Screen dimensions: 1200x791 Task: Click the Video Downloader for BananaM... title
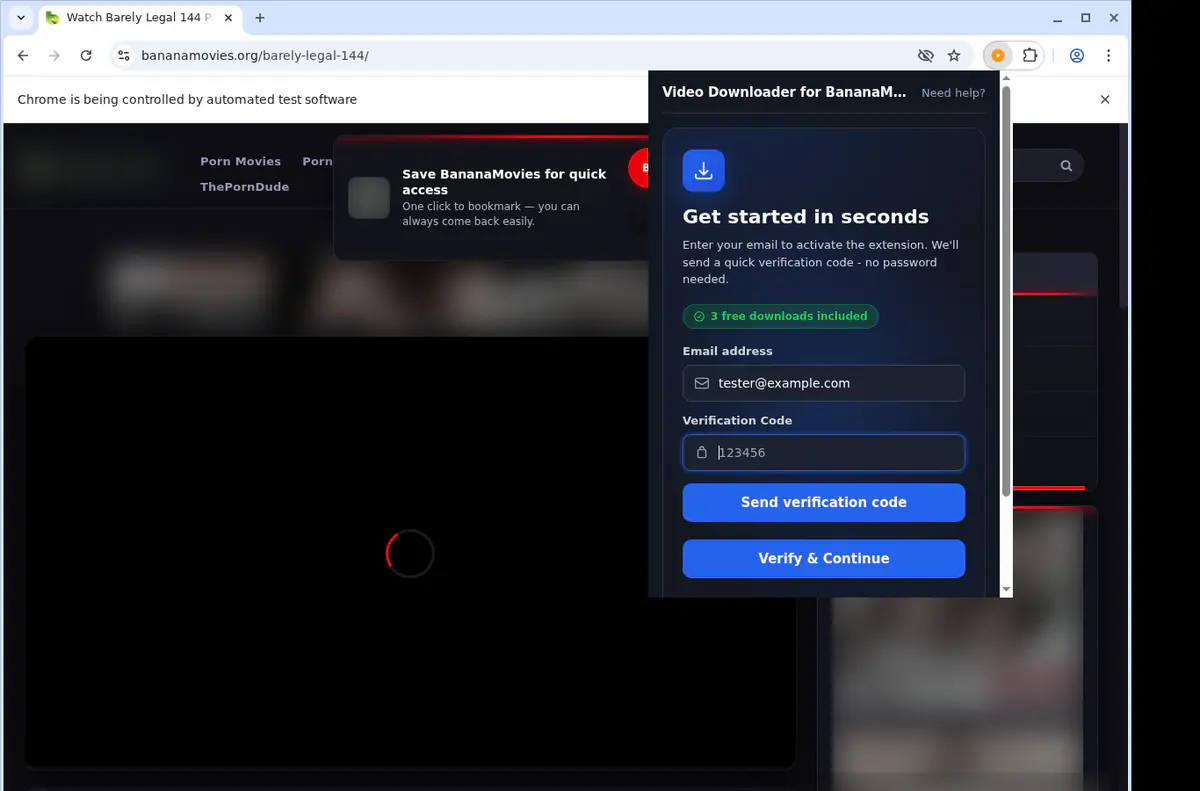pyautogui.click(x=784, y=92)
